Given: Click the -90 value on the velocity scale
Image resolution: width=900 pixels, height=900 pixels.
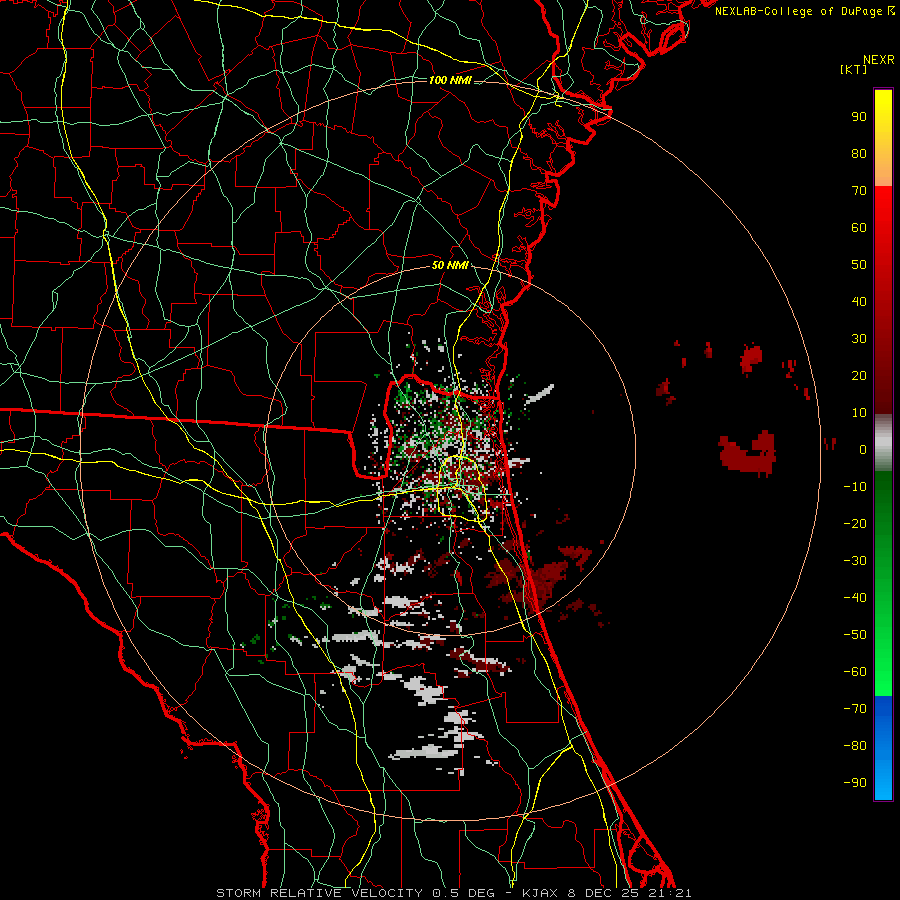Looking at the screenshot, I should (855, 782).
